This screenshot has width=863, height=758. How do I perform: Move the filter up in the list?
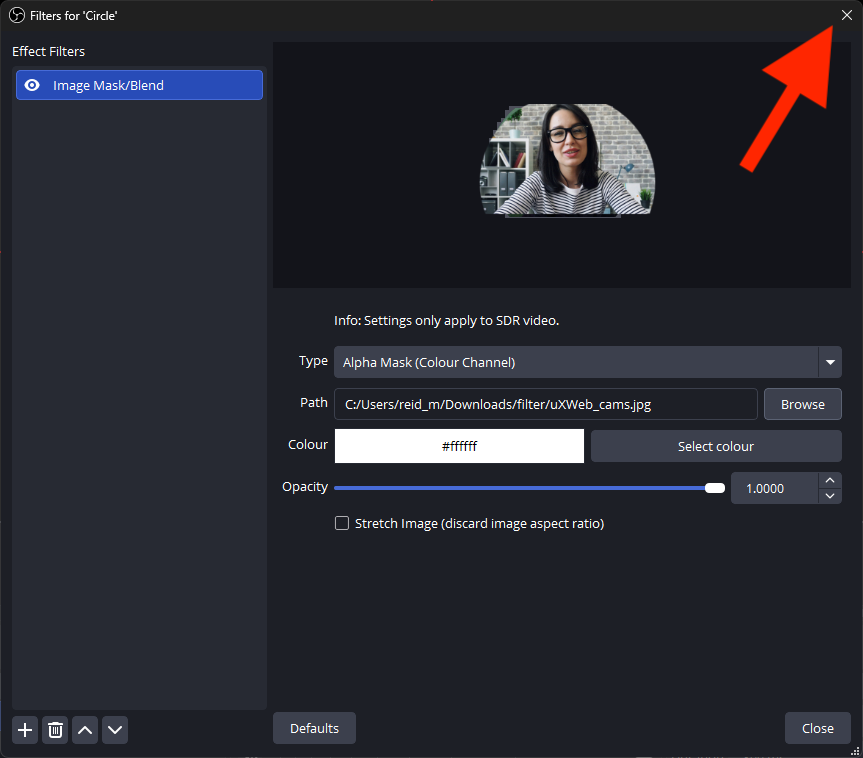85,730
